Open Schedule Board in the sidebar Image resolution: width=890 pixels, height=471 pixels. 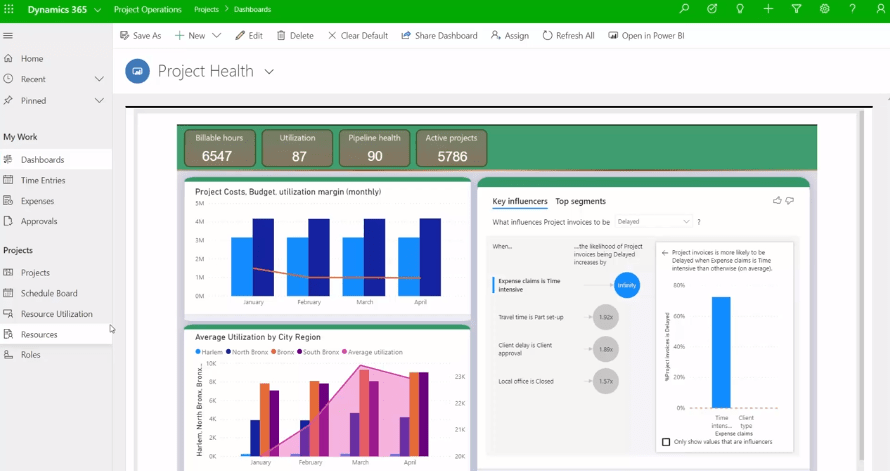click(x=49, y=293)
